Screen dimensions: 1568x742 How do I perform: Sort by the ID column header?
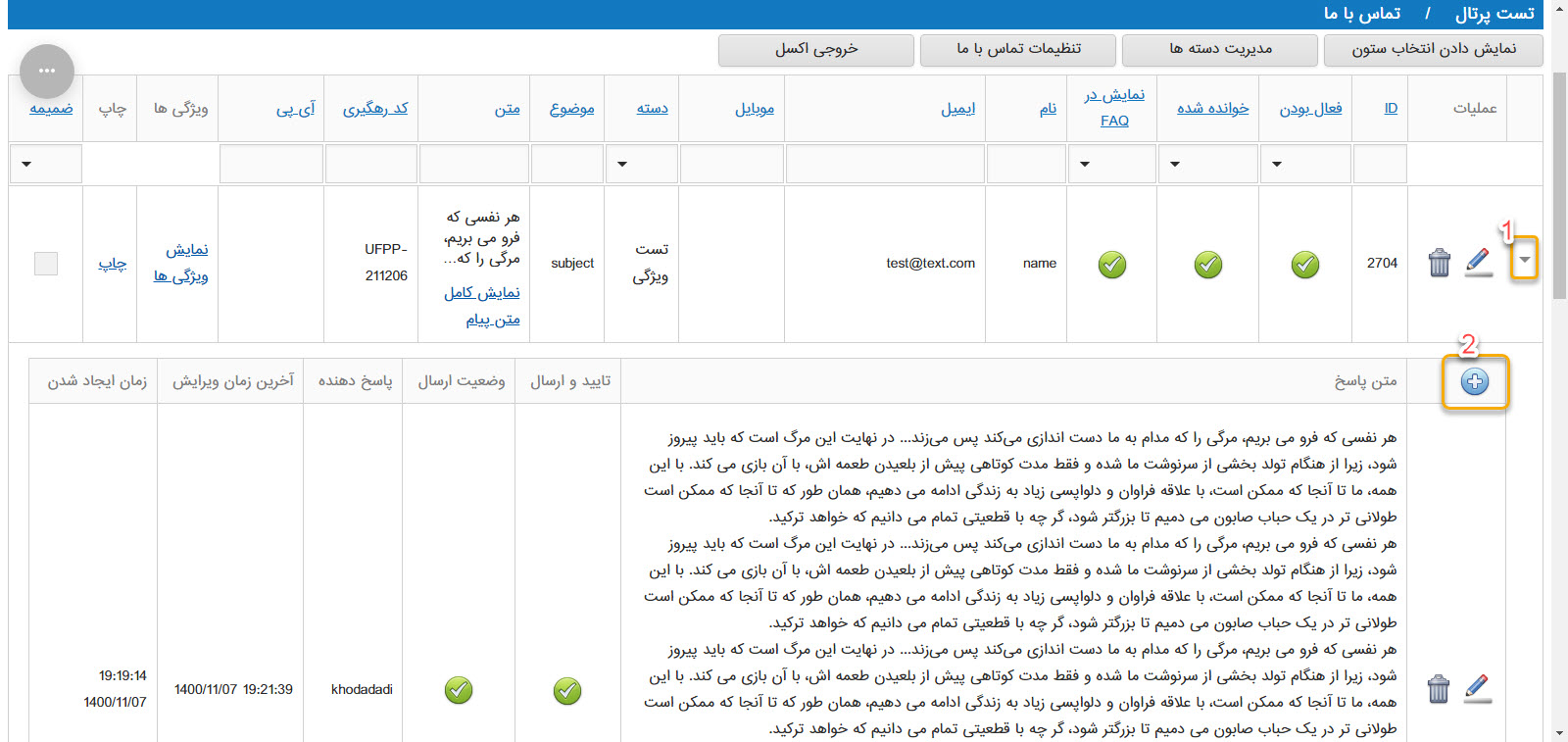pyautogui.click(x=1390, y=108)
